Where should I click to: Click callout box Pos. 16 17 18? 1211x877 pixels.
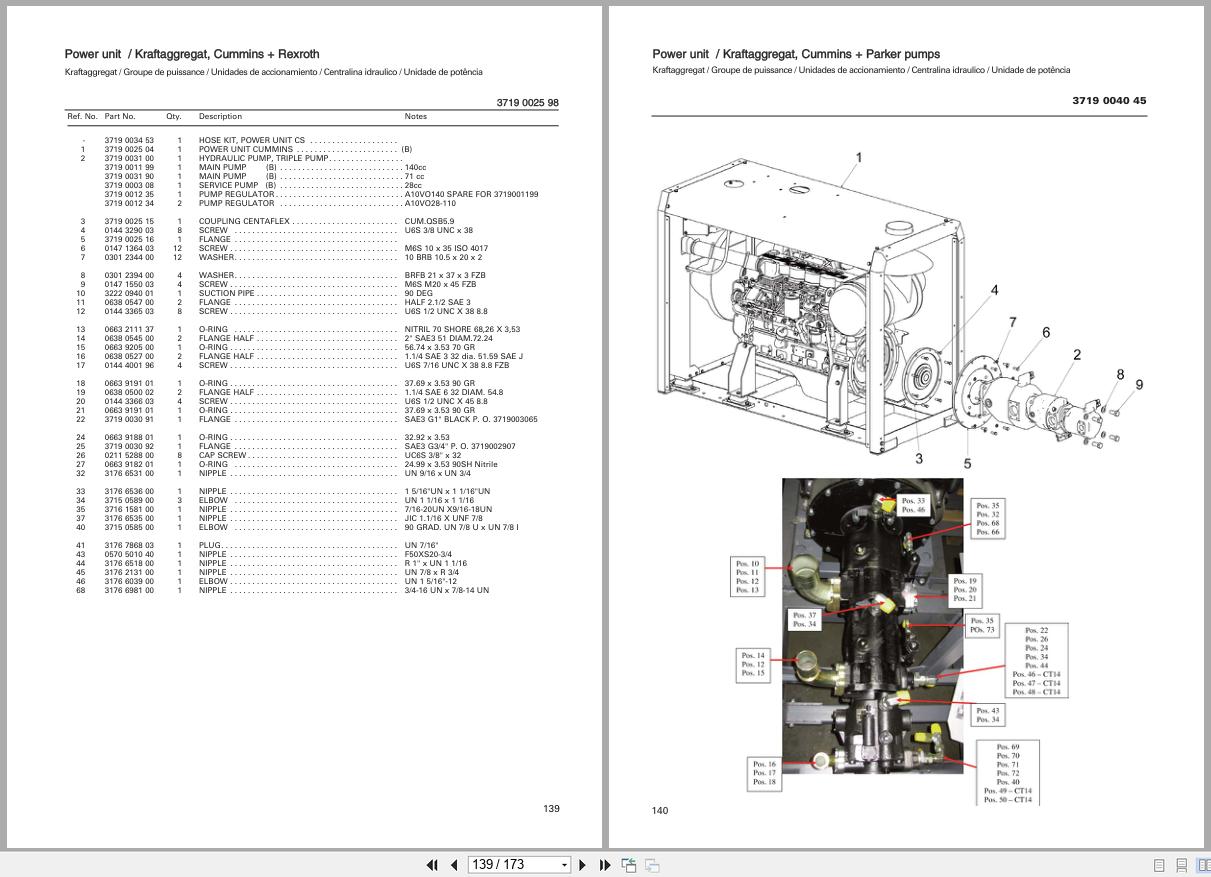(x=764, y=773)
